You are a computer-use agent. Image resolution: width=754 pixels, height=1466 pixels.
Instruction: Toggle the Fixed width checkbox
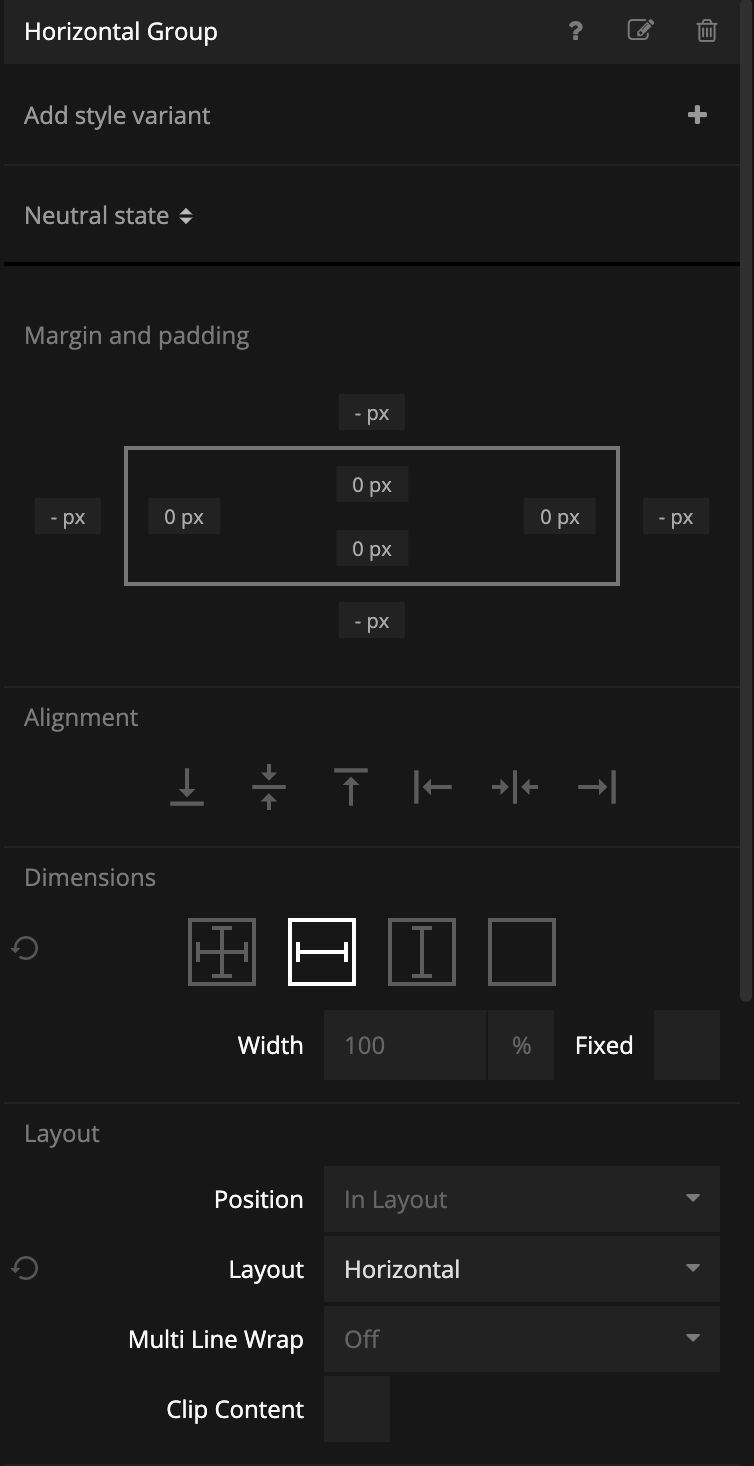click(x=686, y=1045)
